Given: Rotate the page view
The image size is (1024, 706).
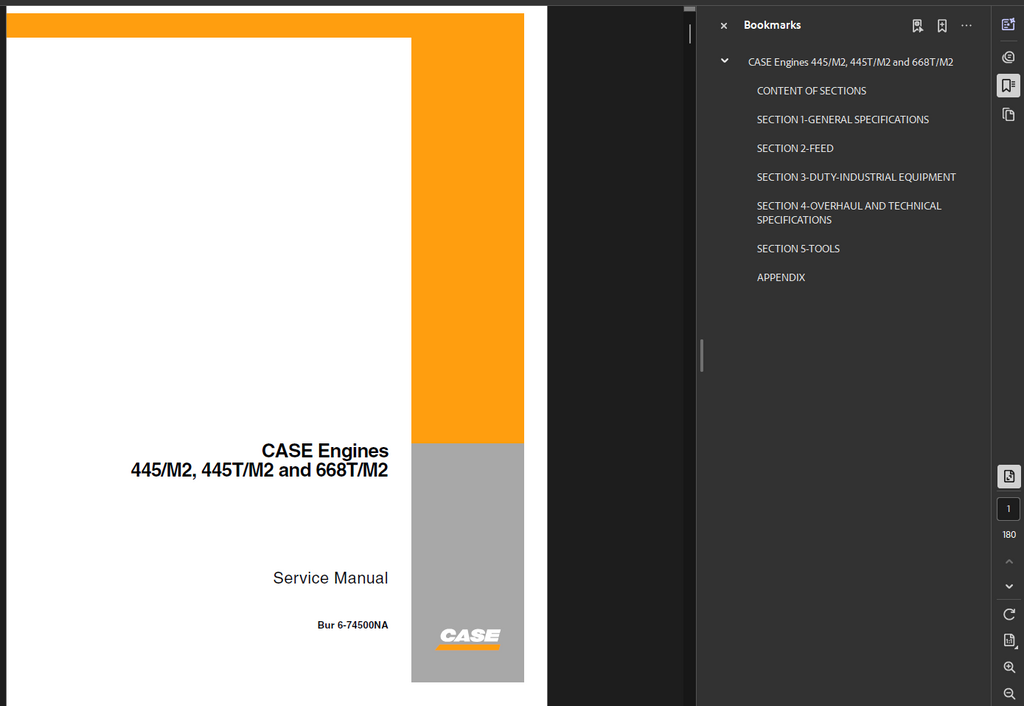Looking at the screenshot, I should [1009, 615].
